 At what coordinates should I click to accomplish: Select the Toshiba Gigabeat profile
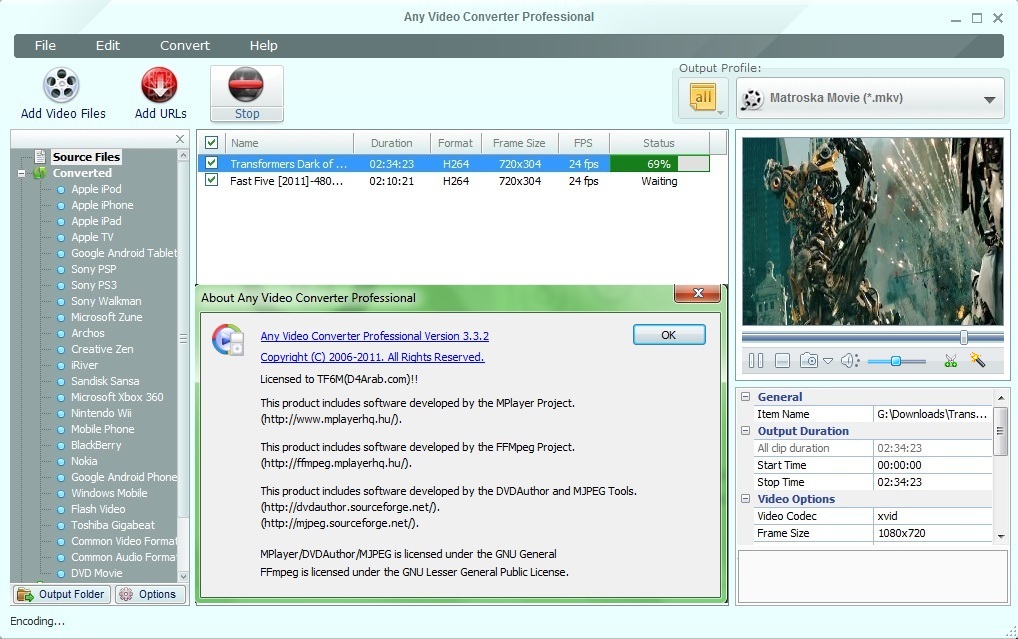pyautogui.click(x=113, y=525)
